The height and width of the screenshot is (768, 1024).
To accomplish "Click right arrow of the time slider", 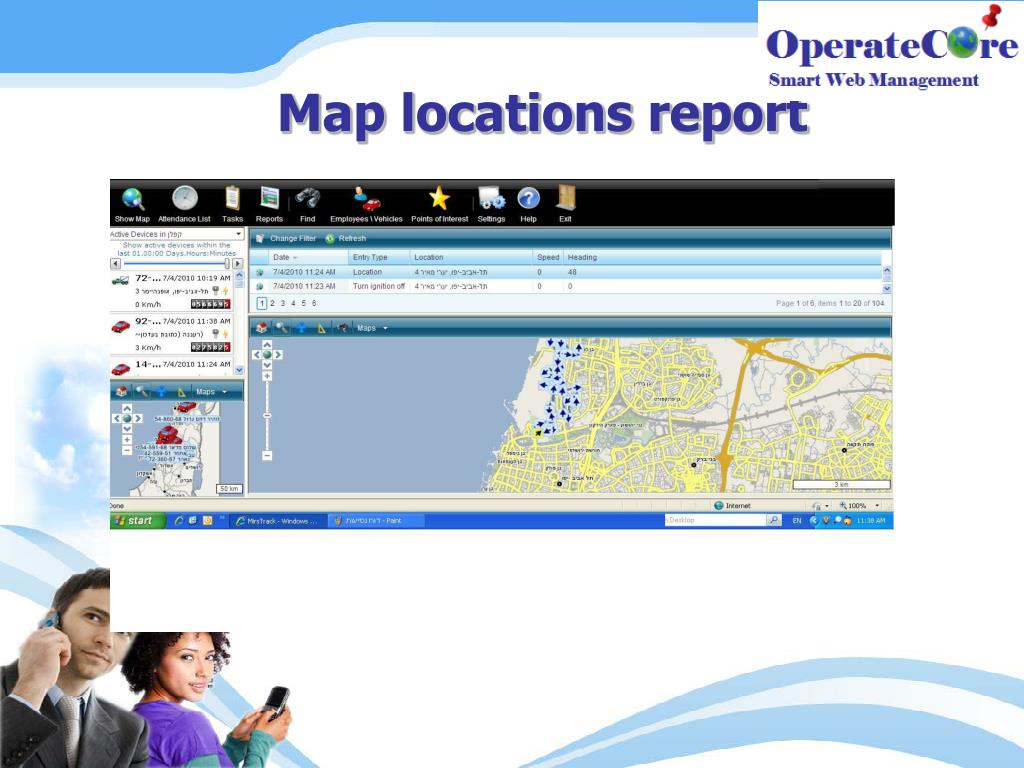I will [238, 264].
